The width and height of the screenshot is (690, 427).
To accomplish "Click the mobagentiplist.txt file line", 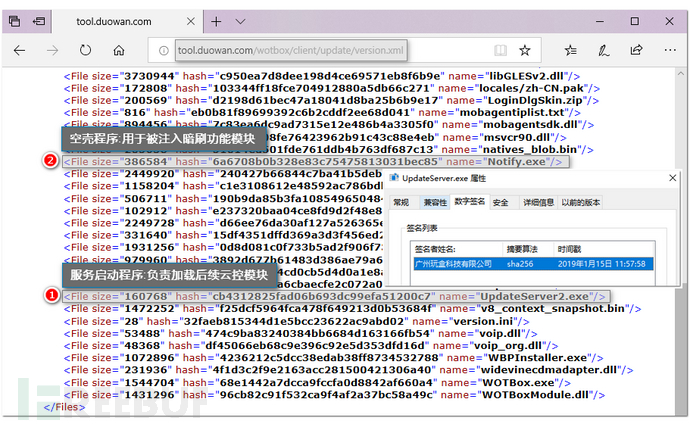I will coord(322,113).
